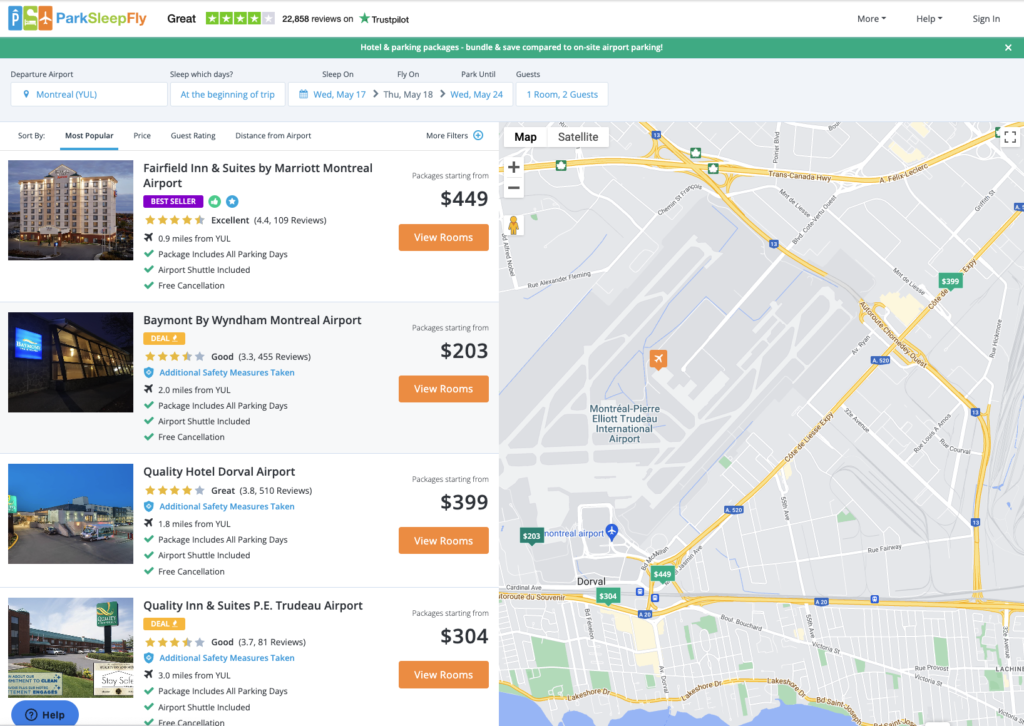Sort results by Price
Viewport: 1024px width, 726px height.
coord(142,135)
